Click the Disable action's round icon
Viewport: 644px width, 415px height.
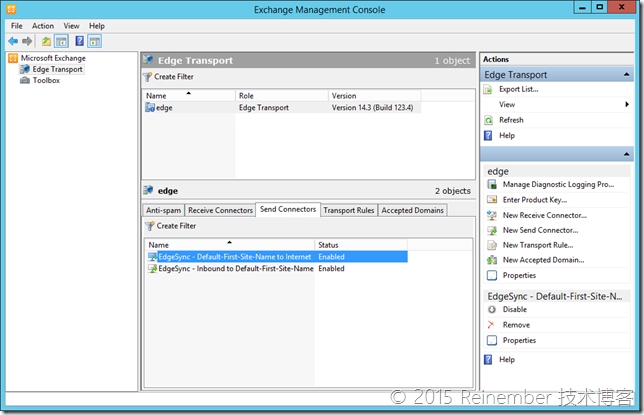[492, 309]
